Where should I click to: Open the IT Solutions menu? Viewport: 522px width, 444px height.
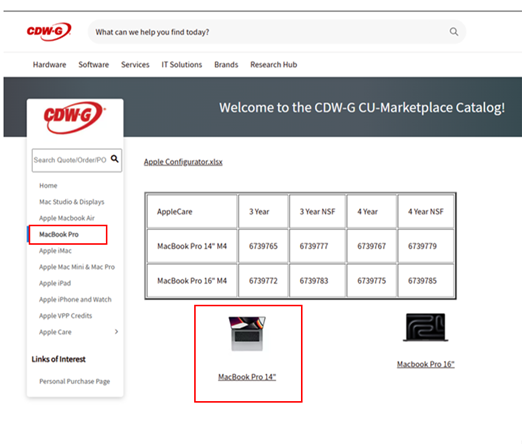point(182,65)
